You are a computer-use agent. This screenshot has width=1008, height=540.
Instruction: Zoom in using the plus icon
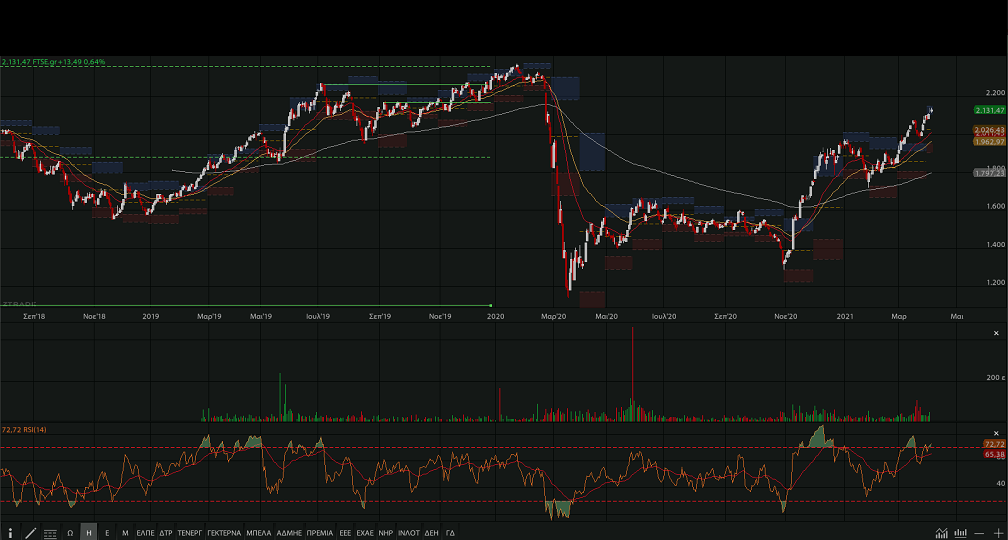tap(997, 533)
